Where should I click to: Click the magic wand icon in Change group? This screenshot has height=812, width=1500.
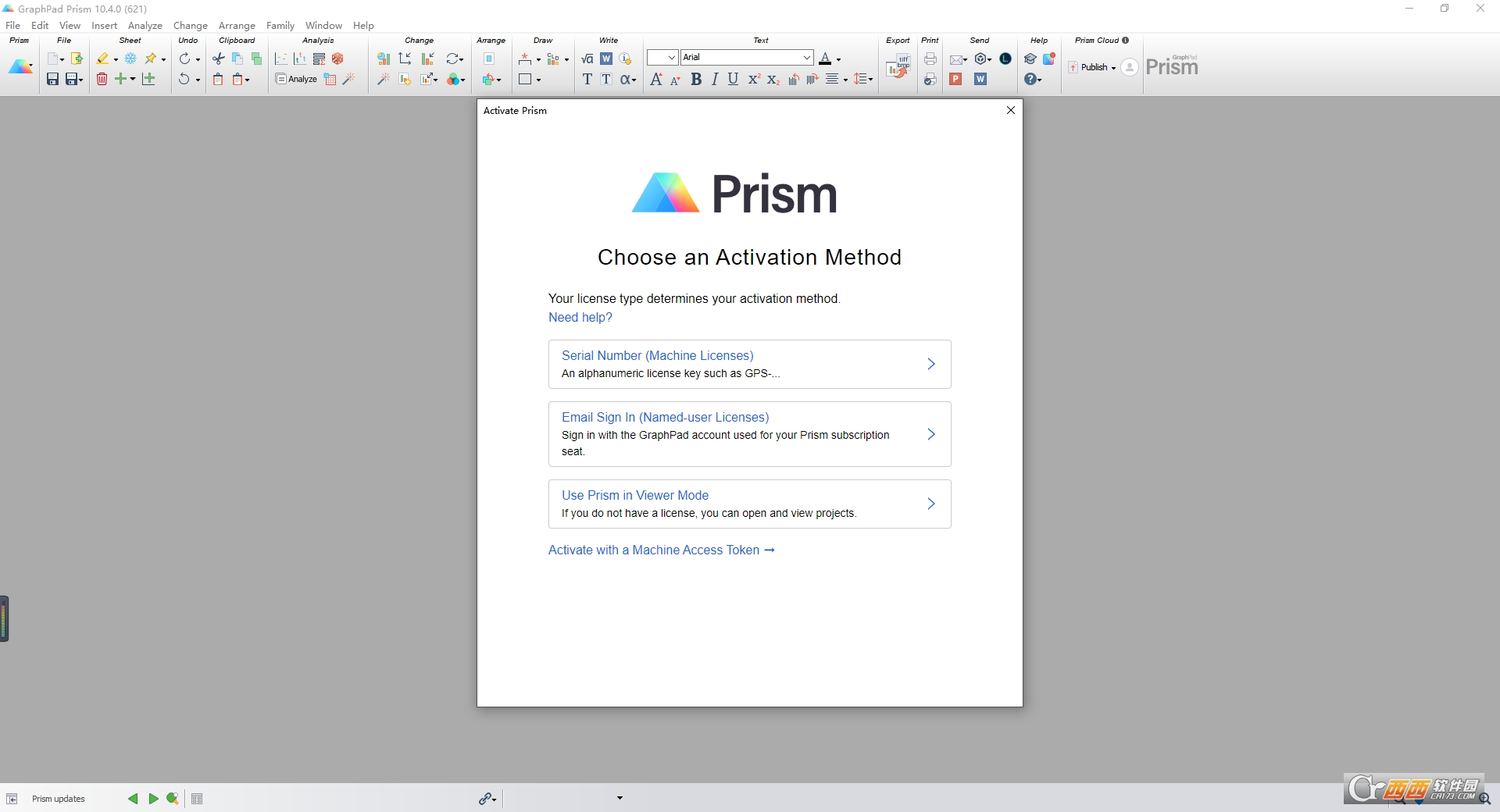(383, 79)
